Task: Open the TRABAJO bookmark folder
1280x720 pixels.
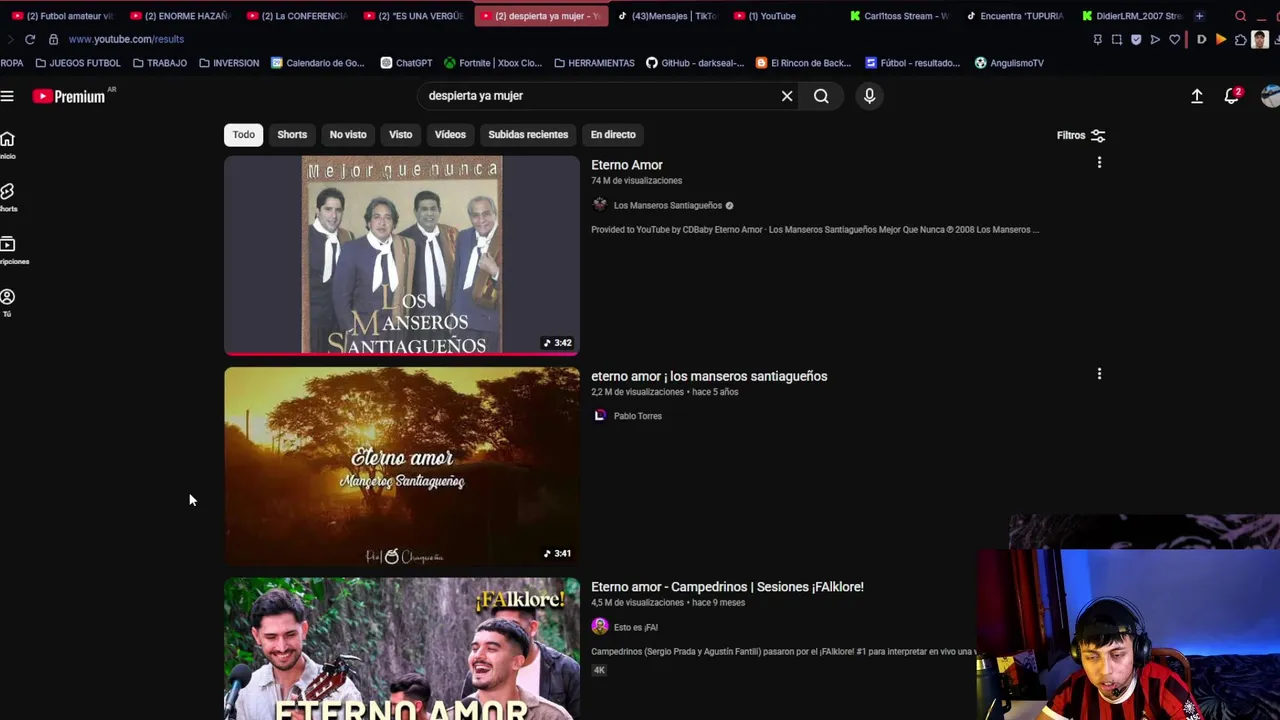Action: (x=159, y=63)
